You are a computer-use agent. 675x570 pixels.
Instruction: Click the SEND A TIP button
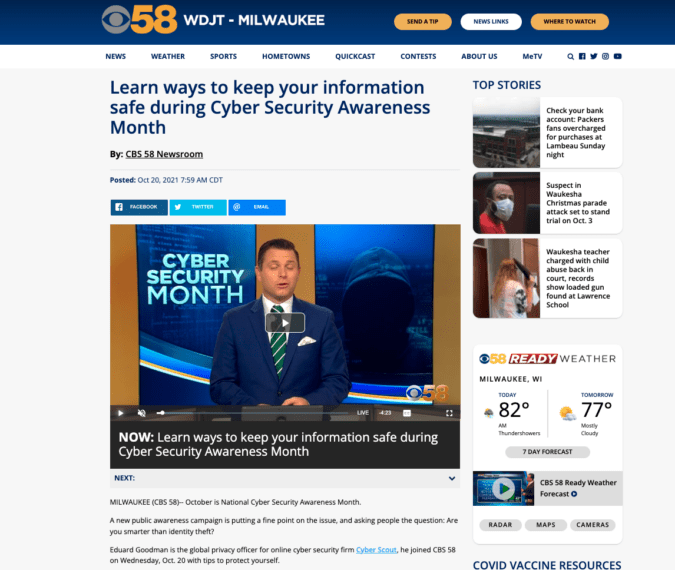[x=423, y=22]
